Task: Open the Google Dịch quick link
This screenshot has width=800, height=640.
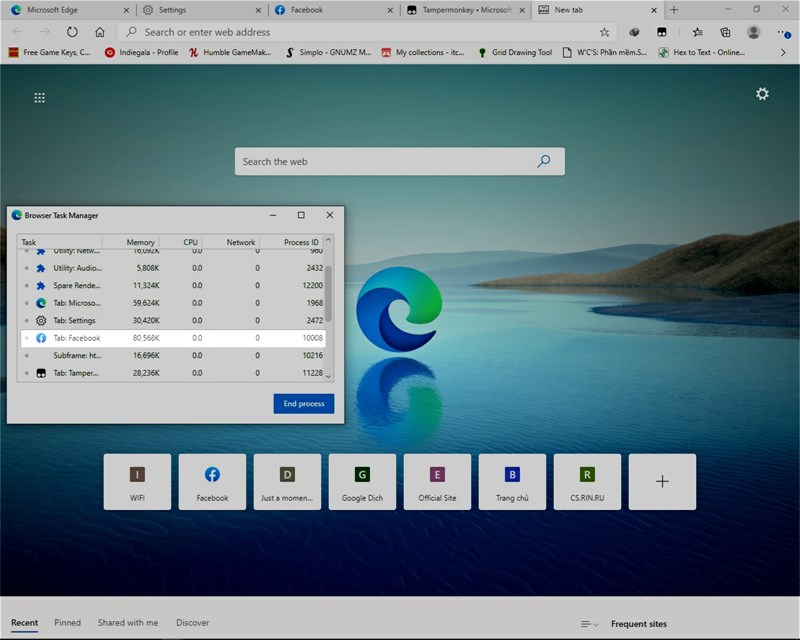Action: [362, 482]
